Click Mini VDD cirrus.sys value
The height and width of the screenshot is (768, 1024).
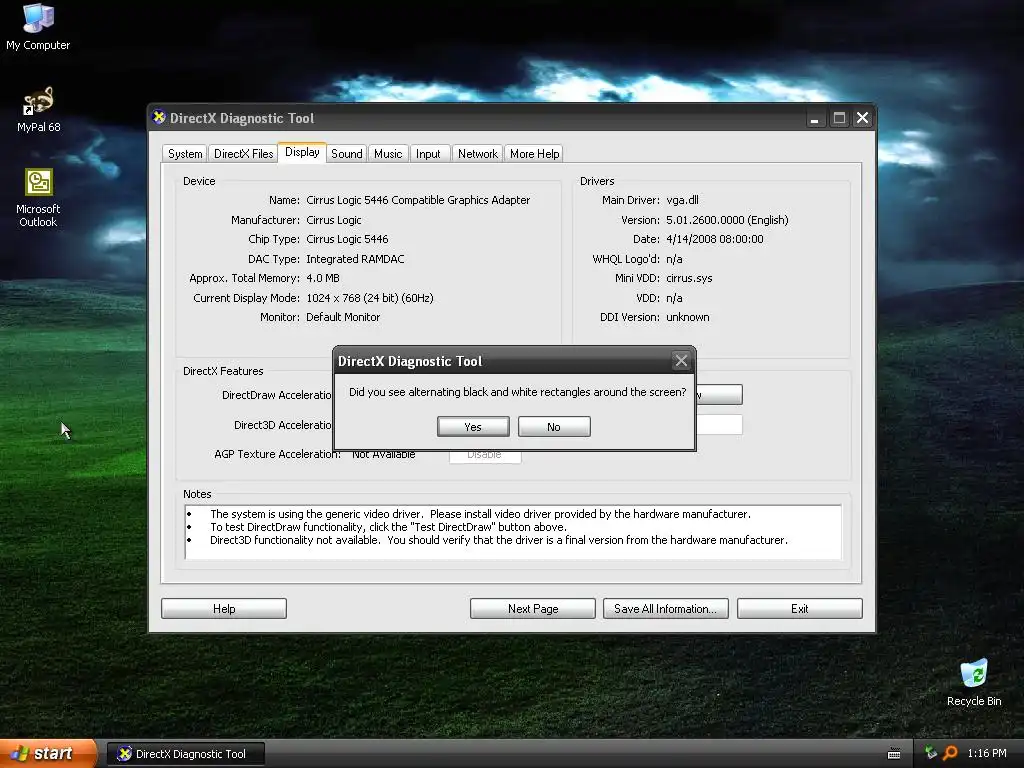click(689, 278)
